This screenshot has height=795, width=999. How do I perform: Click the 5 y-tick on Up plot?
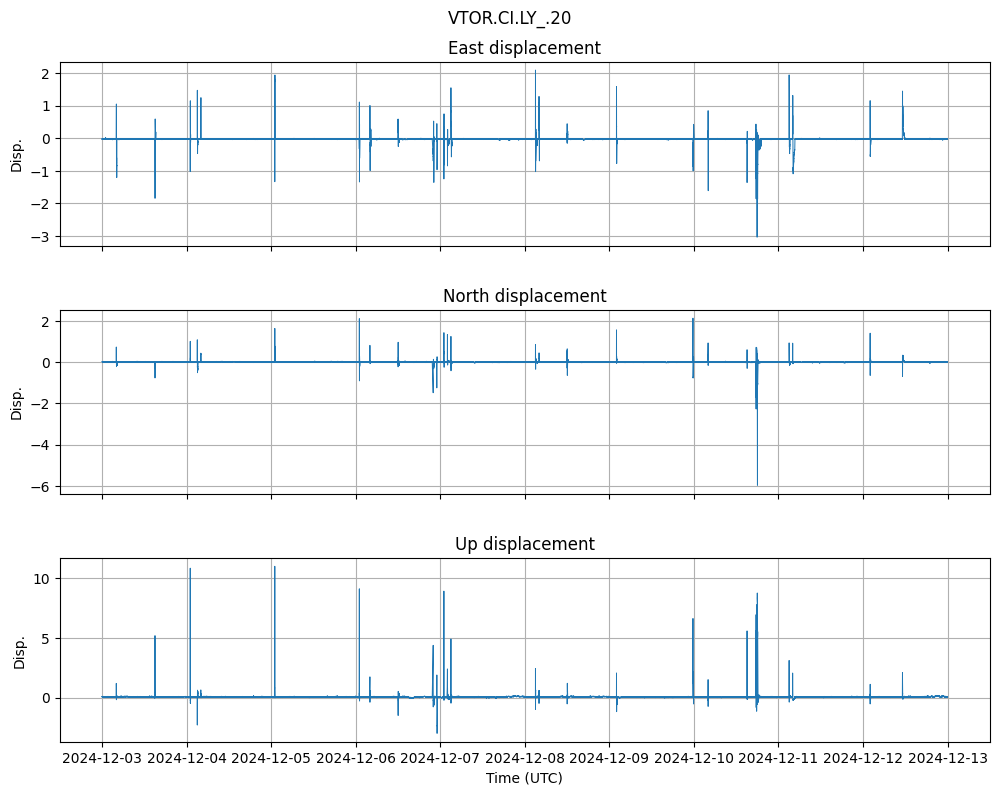pos(46,638)
